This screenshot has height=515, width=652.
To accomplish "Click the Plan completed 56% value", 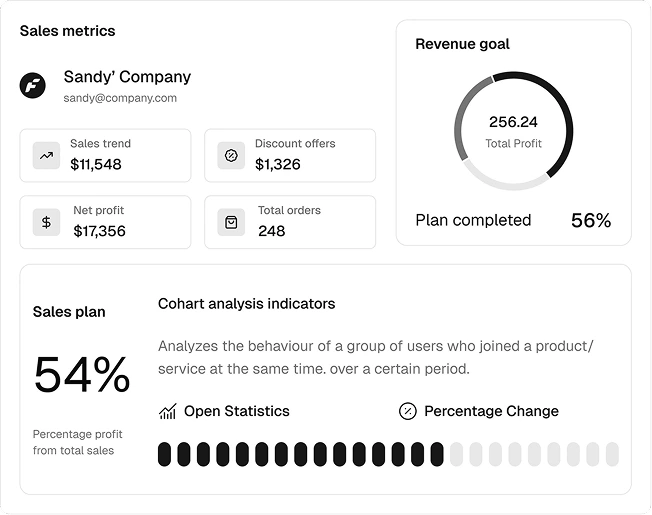I will [590, 220].
